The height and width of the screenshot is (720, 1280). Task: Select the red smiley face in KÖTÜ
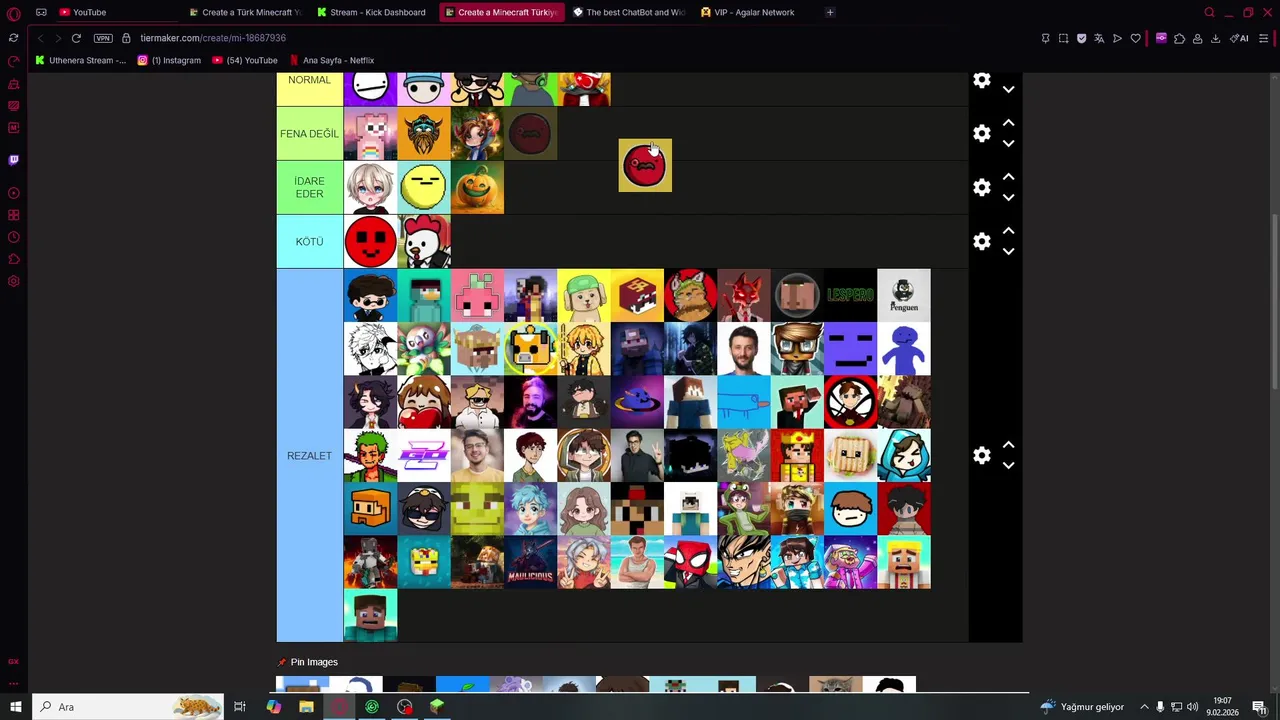[x=370, y=242]
